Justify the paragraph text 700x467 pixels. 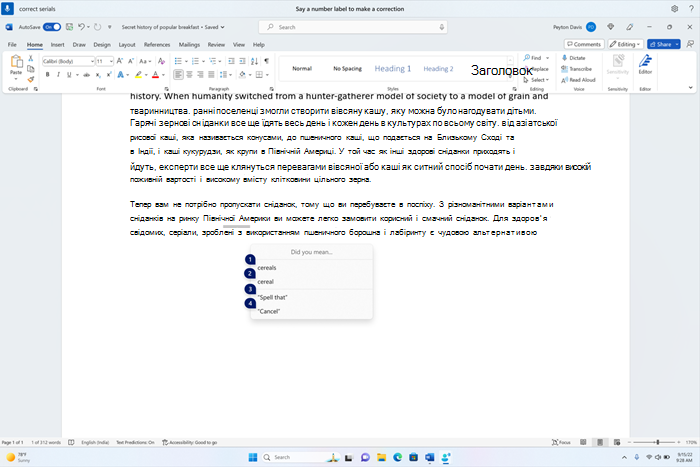(x=211, y=75)
